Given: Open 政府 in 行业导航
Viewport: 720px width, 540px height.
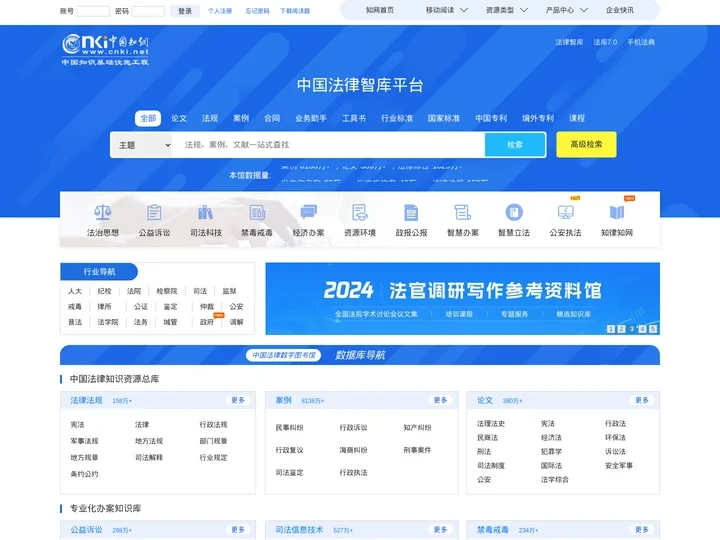Looking at the screenshot, I should pos(207,322).
